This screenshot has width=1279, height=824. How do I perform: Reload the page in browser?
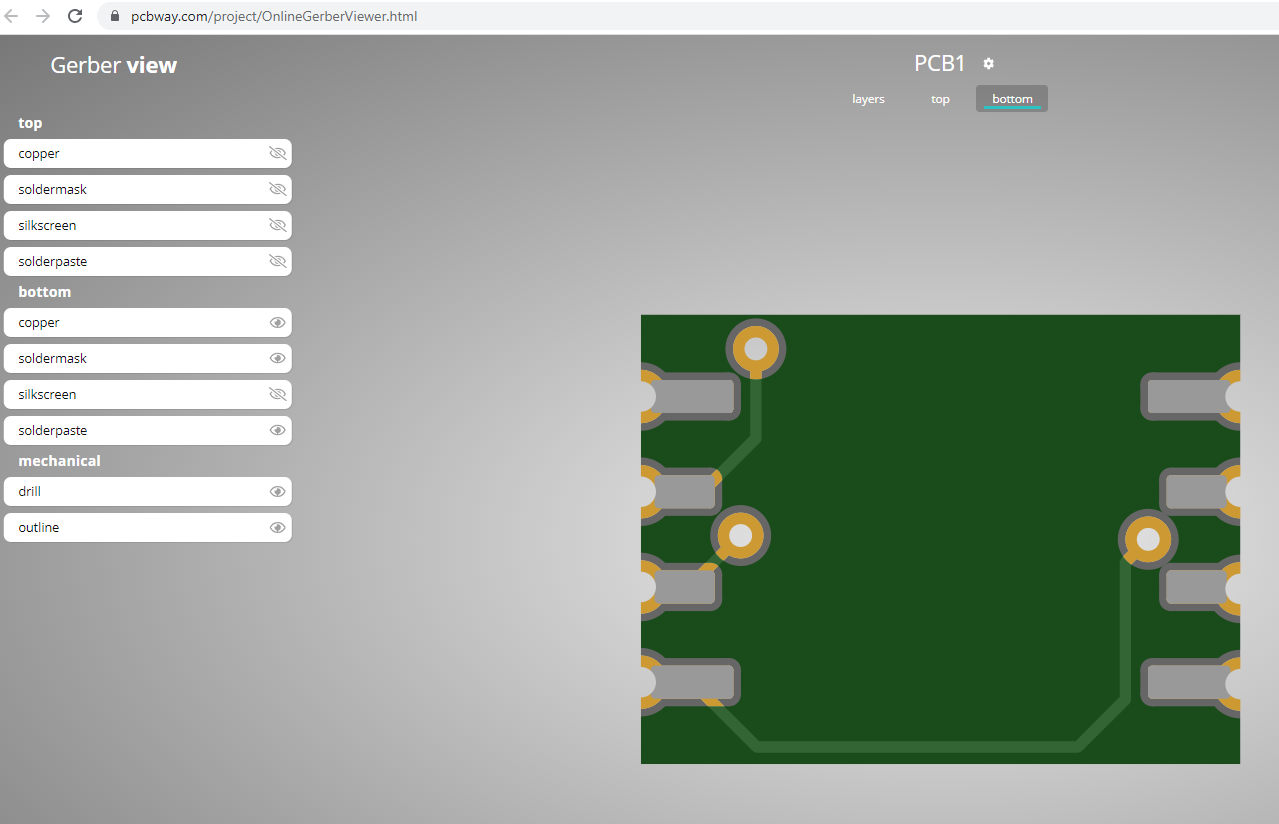(75, 16)
